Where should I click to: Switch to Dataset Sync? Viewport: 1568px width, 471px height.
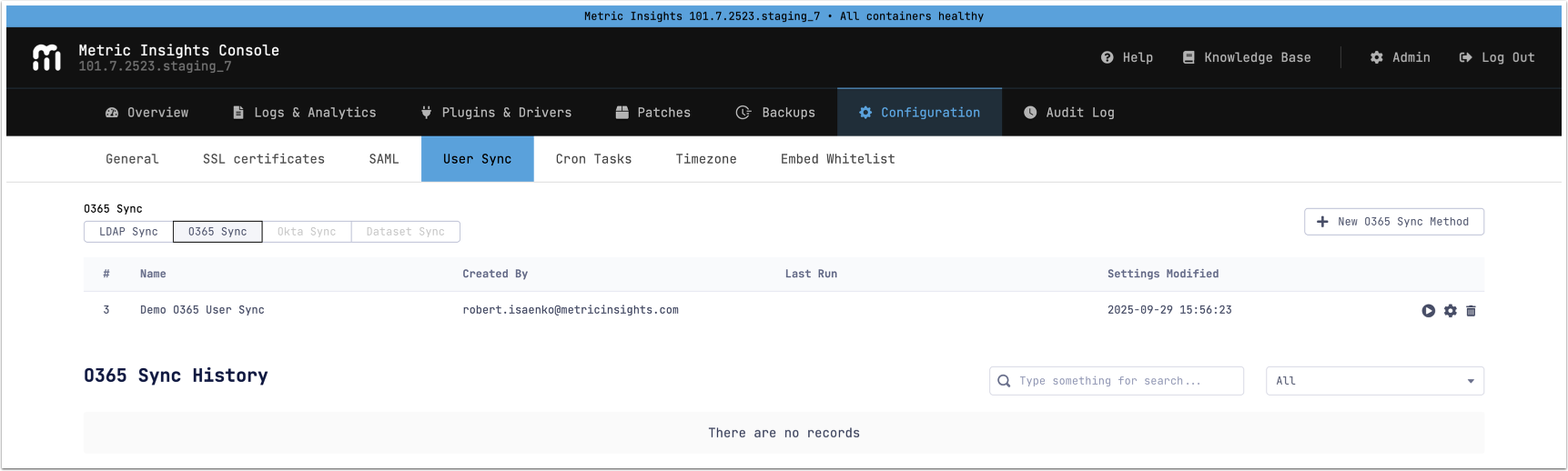click(406, 232)
